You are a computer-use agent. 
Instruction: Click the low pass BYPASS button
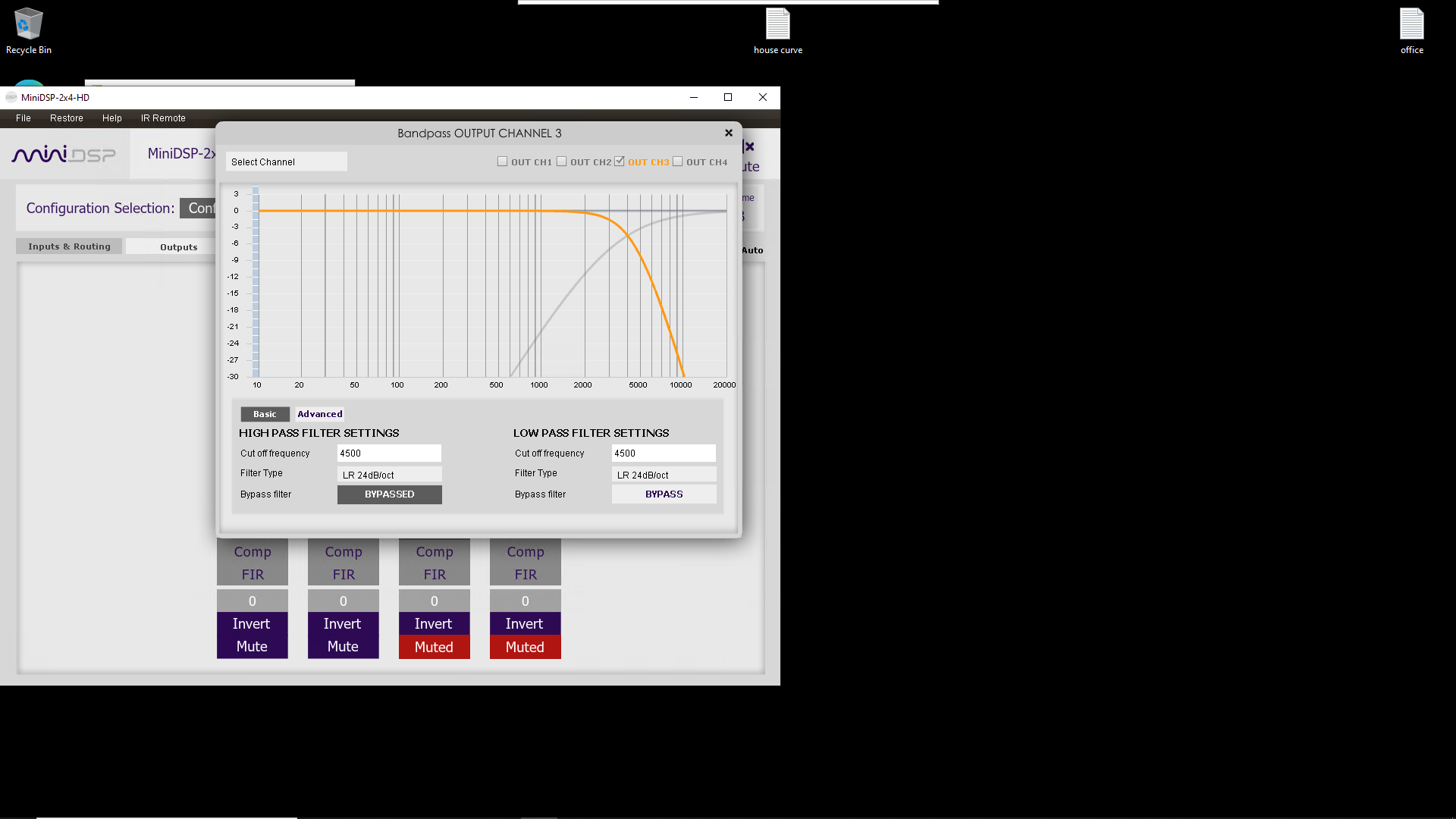[664, 494]
